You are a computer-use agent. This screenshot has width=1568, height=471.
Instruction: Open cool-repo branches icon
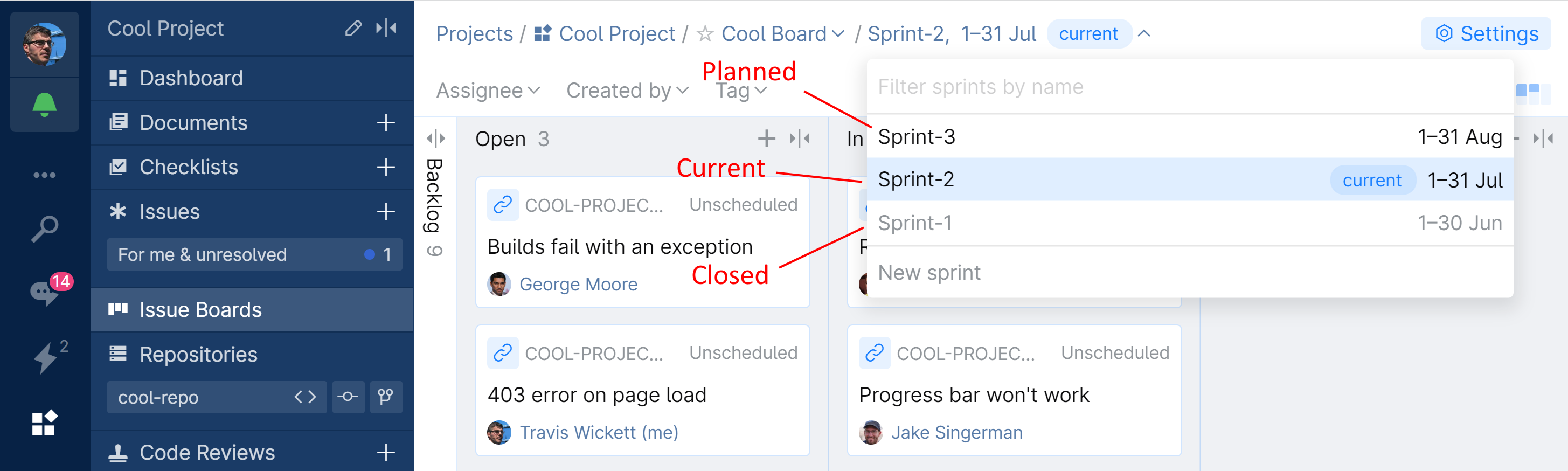point(385,397)
